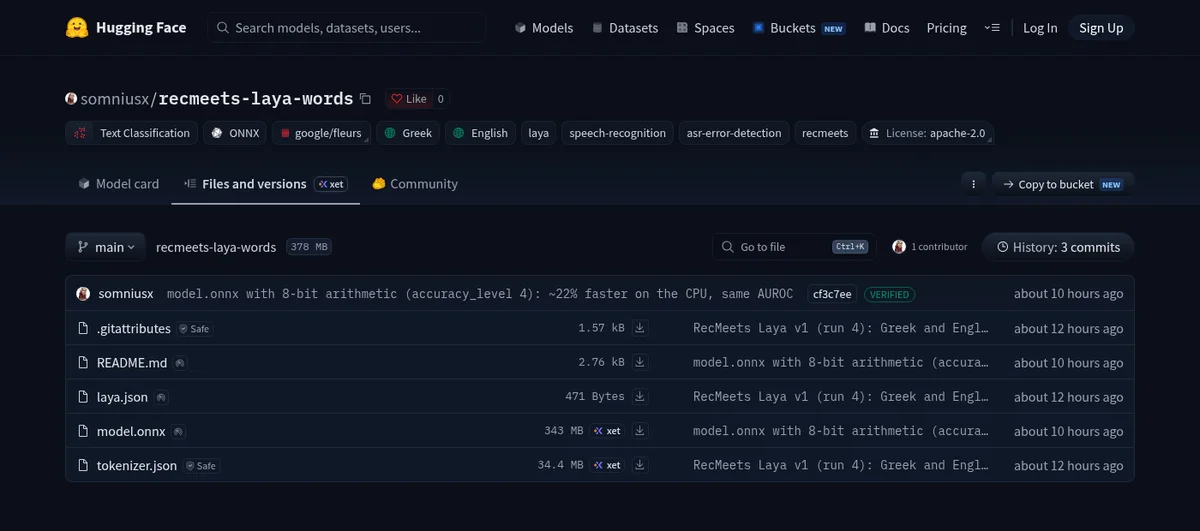The width and height of the screenshot is (1200, 531).
Task: Select the Files and versions tab
Action: click(x=265, y=184)
